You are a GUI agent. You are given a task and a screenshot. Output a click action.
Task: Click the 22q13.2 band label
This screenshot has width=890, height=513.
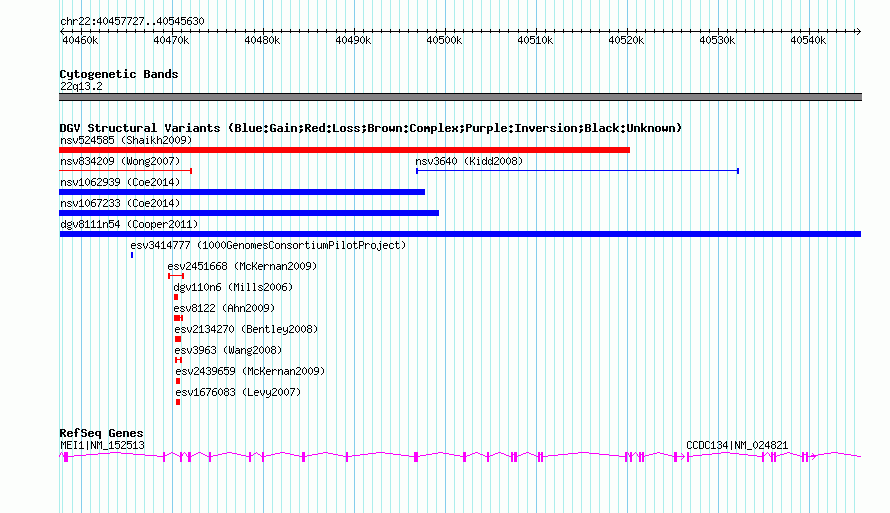pos(81,86)
